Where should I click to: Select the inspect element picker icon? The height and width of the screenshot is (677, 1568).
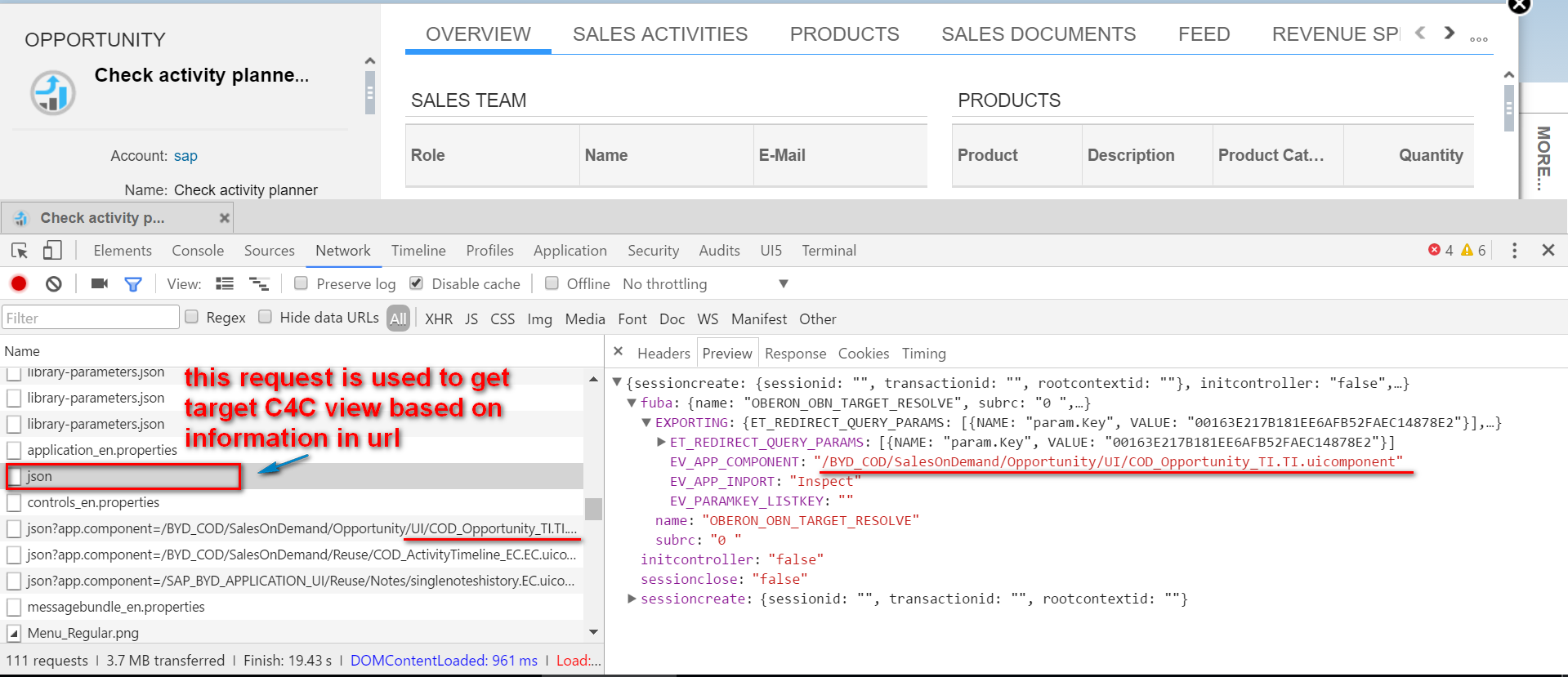(x=20, y=251)
